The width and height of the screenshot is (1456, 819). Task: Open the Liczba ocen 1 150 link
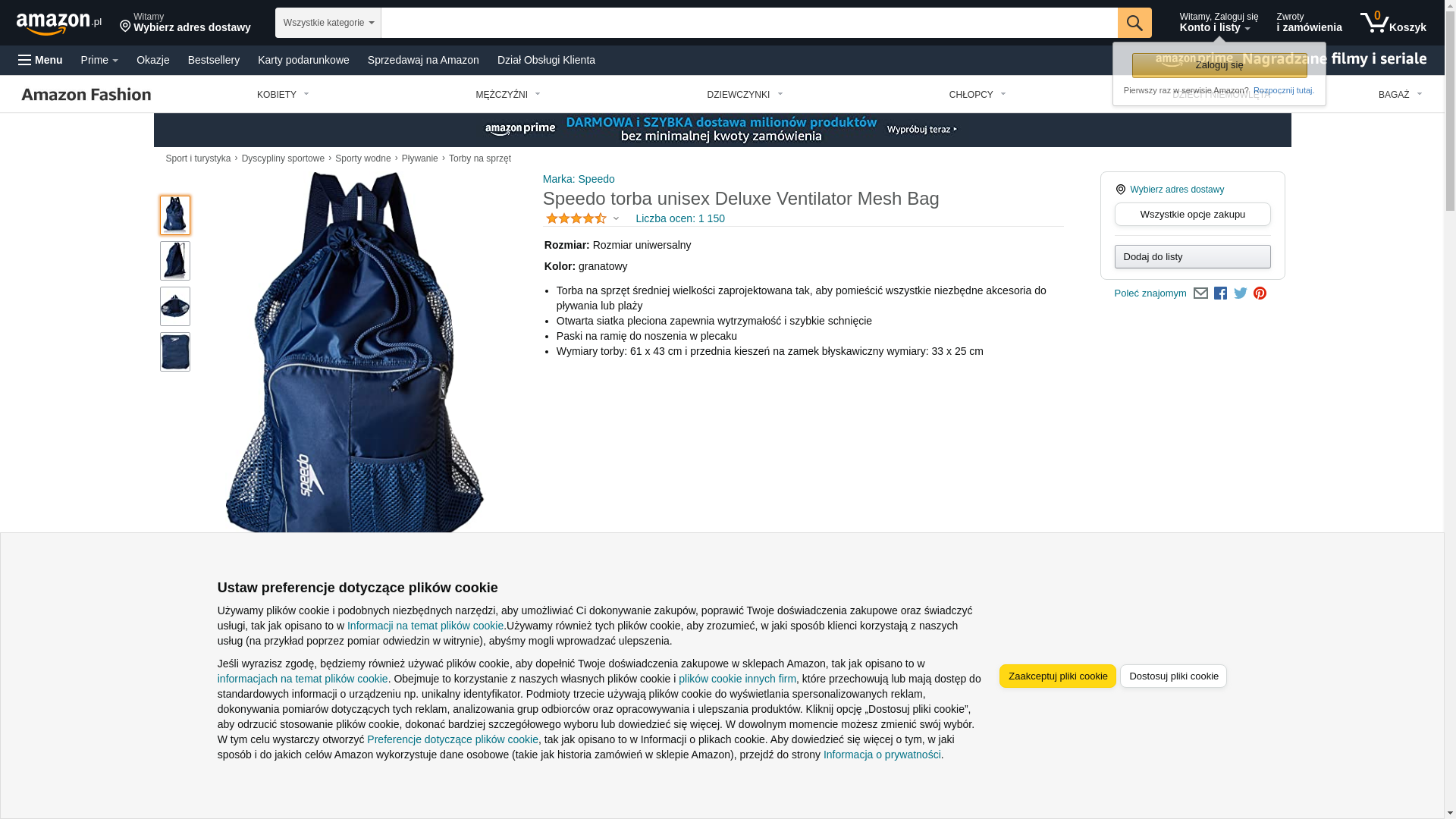pyautogui.click(x=679, y=218)
